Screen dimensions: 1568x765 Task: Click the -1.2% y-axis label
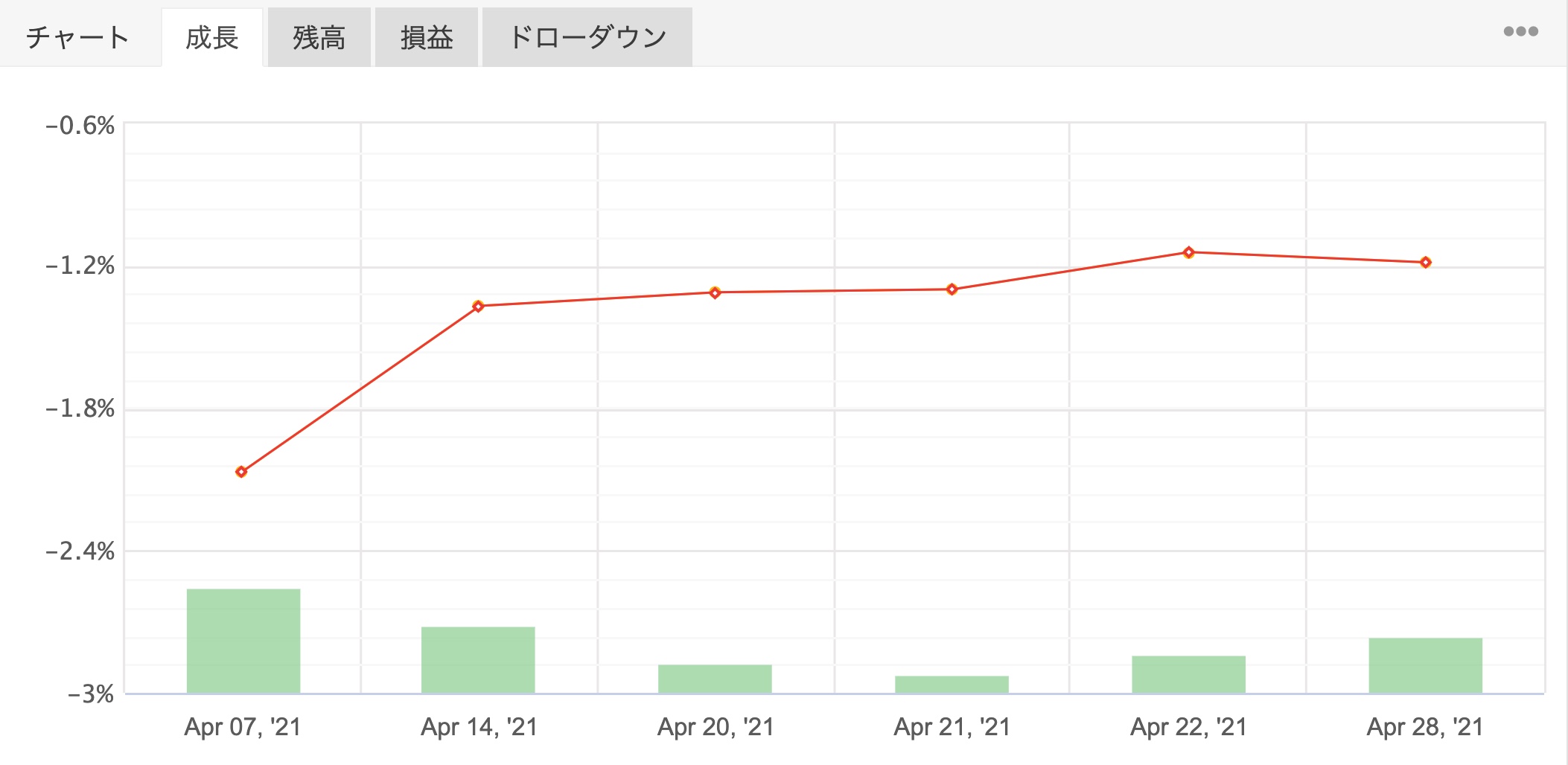[80, 266]
